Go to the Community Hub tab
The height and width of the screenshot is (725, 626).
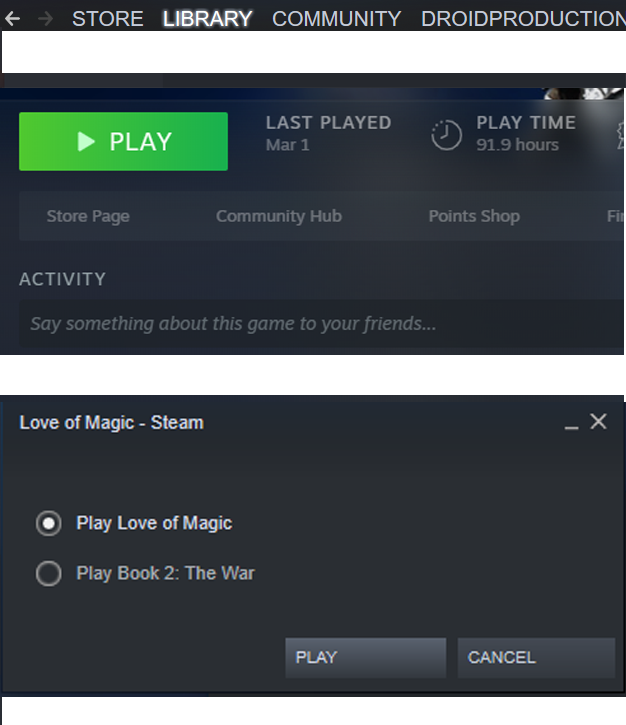[x=279, y=216]
